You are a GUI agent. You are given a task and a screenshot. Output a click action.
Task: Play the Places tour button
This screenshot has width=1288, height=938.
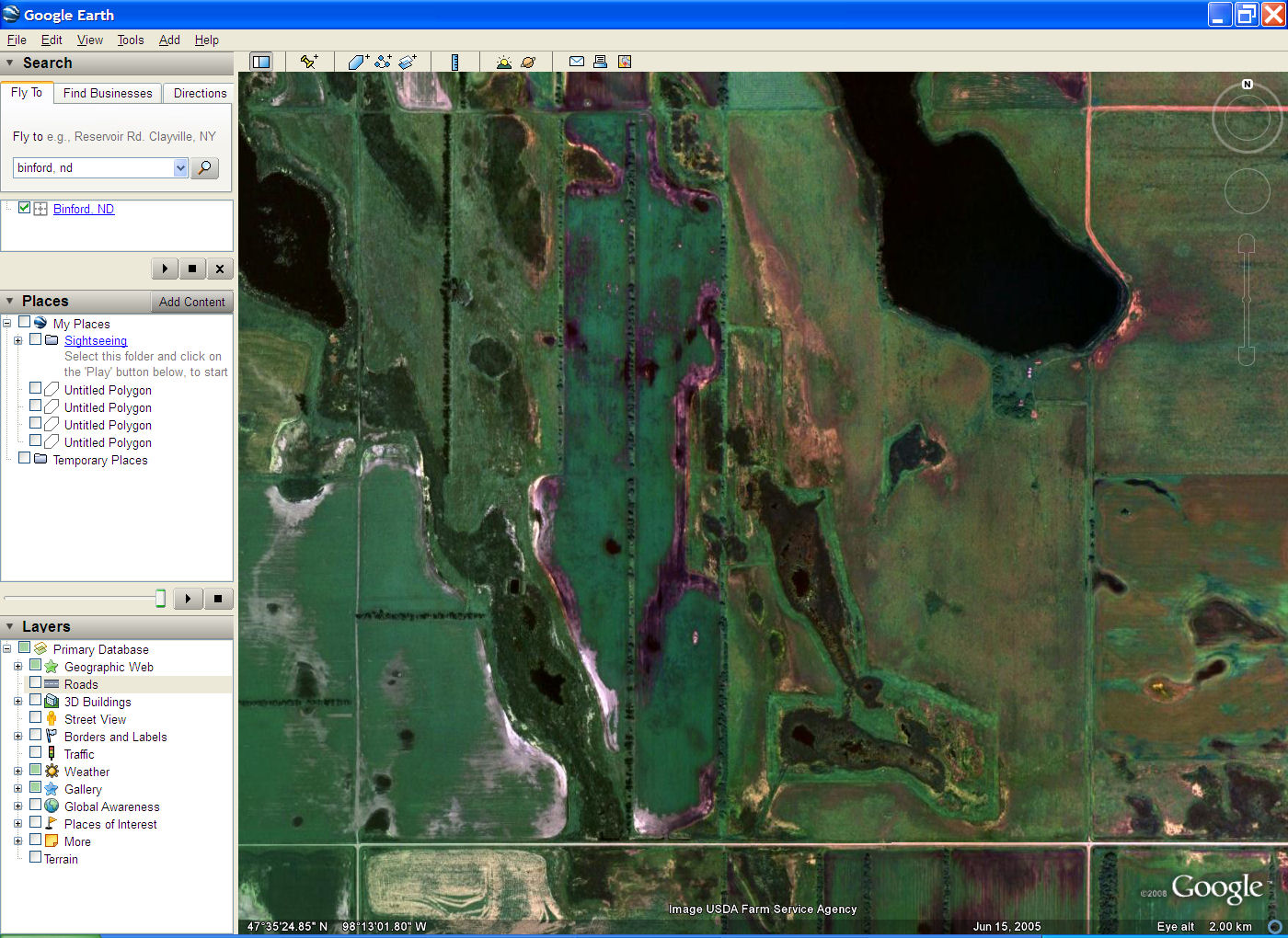coord(188,599)
